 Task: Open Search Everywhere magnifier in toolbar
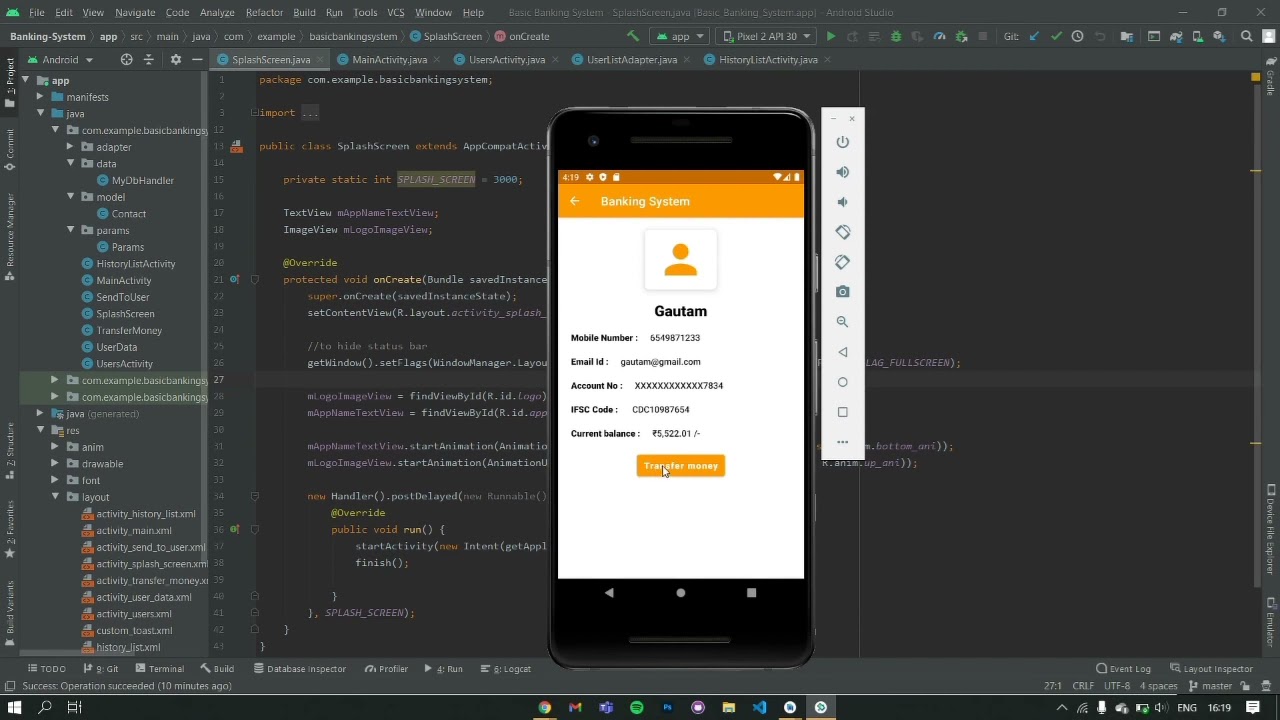(x=1246, y=36)
